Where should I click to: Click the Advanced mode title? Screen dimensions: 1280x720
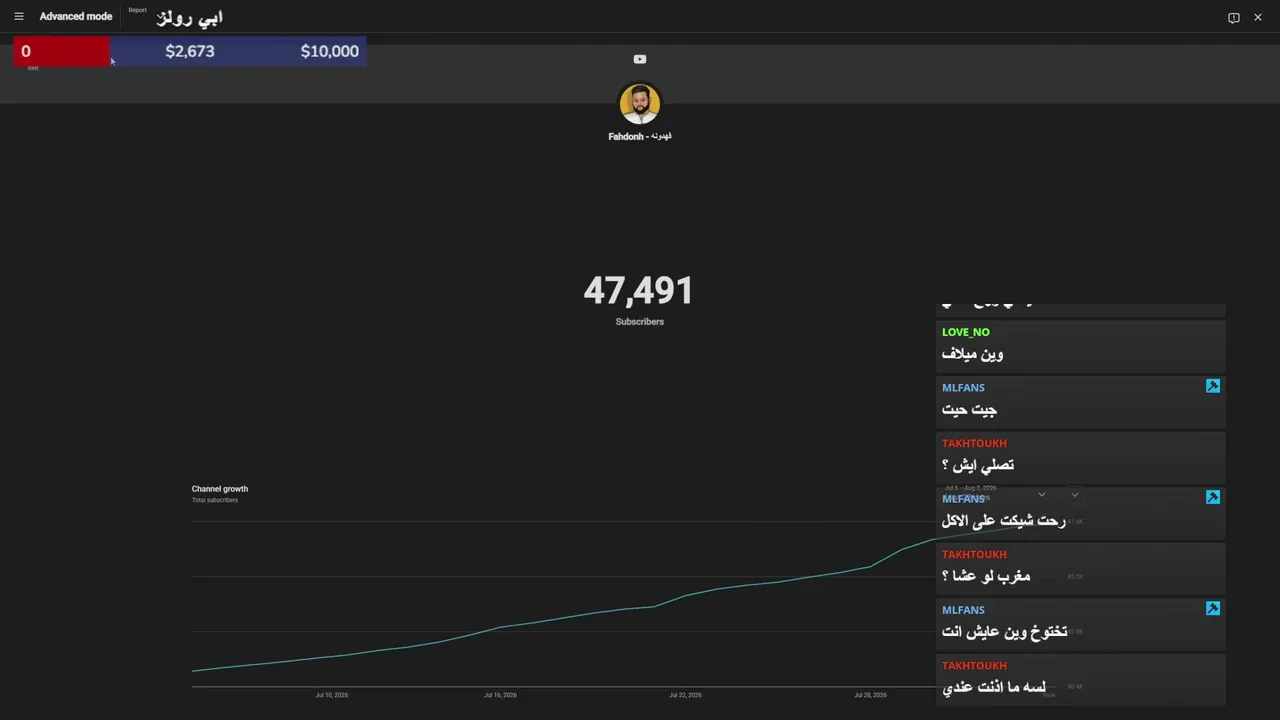coord(76,16)
